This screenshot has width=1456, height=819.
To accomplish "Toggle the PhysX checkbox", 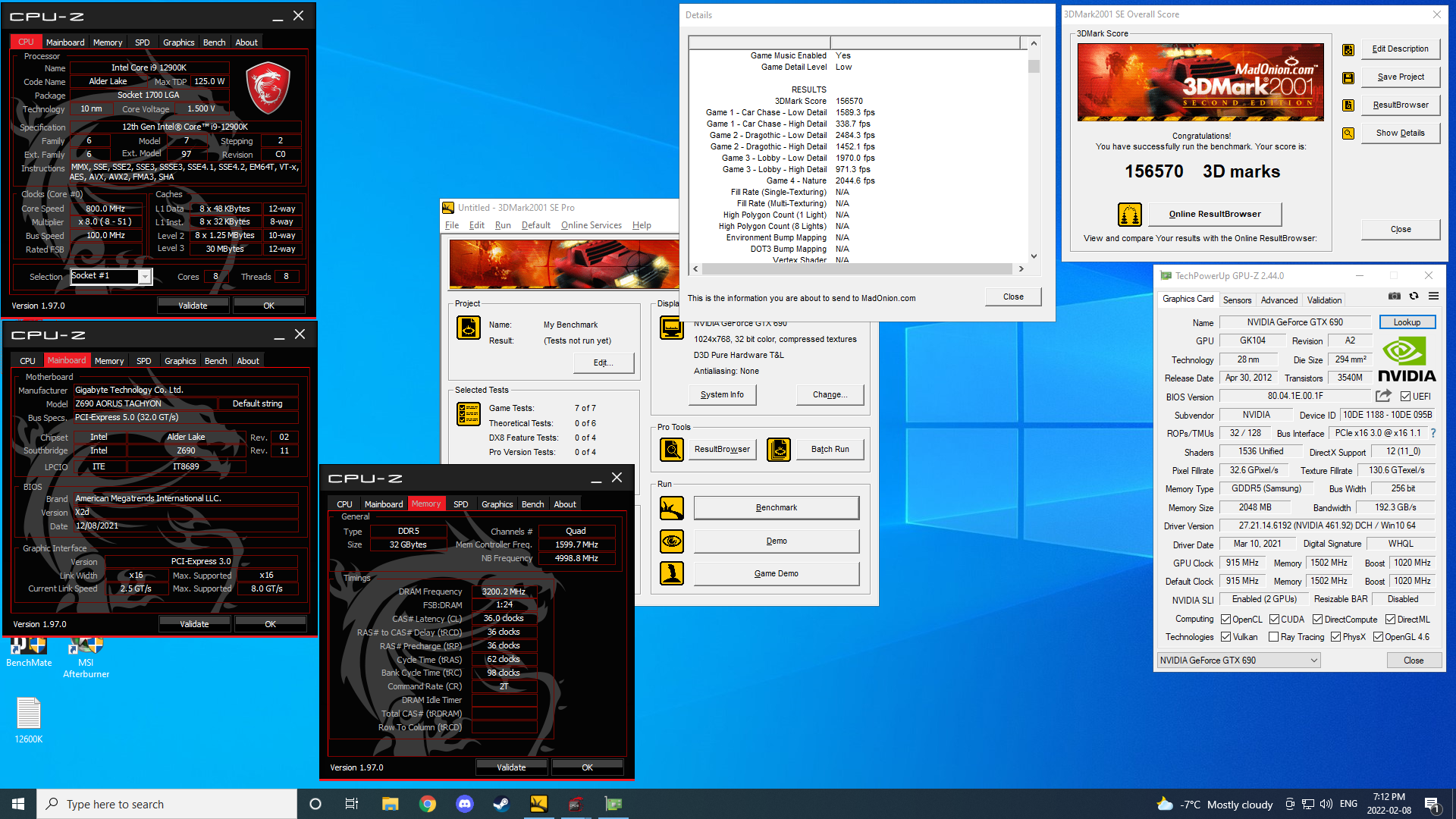I will point(1335,637).
